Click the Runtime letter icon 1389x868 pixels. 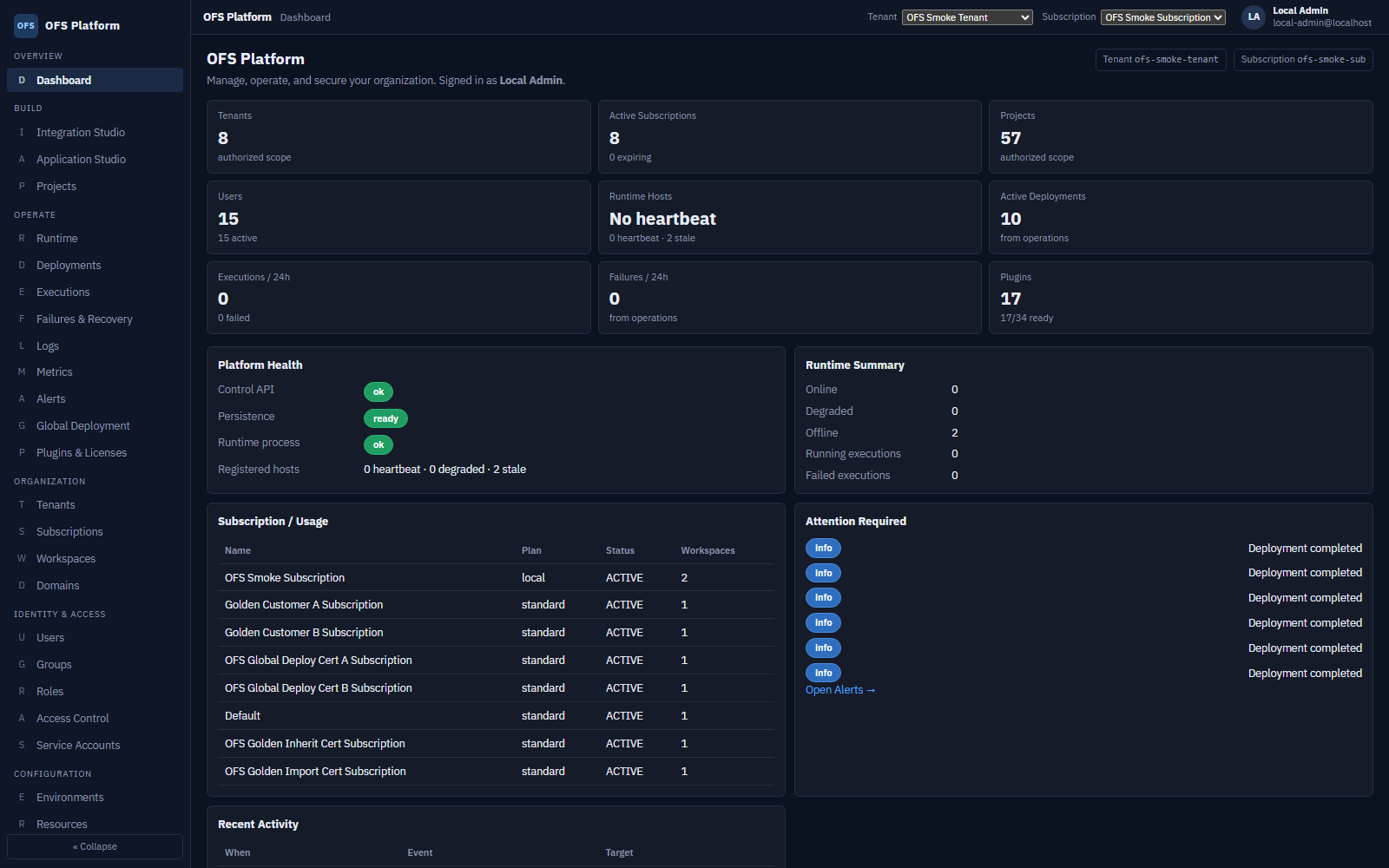[22, 238]
